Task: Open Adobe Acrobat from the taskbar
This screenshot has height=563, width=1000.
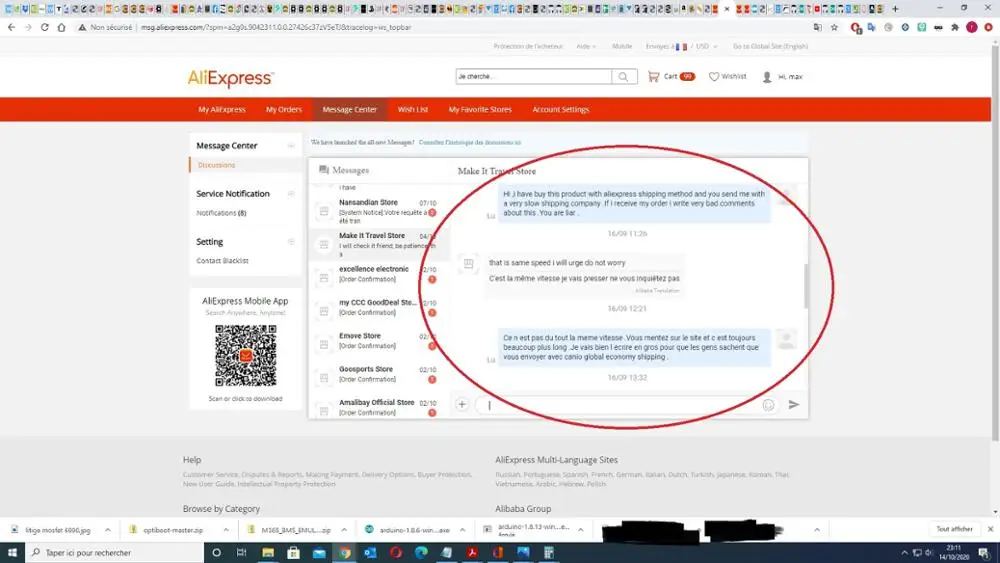Action: 472,552
